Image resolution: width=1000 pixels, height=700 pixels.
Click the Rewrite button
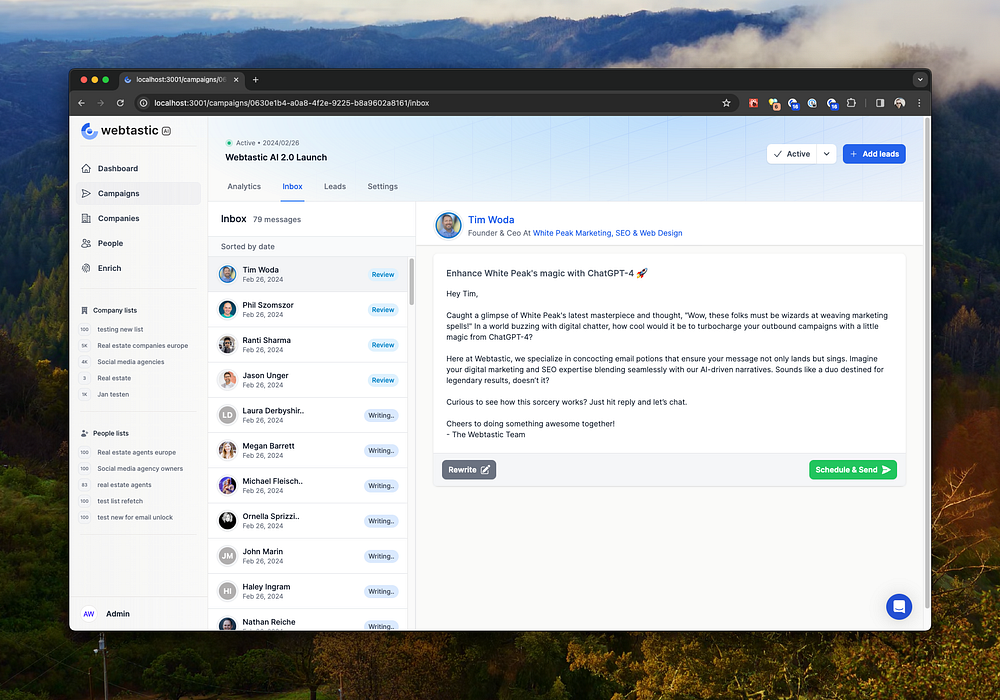(469, 470)
